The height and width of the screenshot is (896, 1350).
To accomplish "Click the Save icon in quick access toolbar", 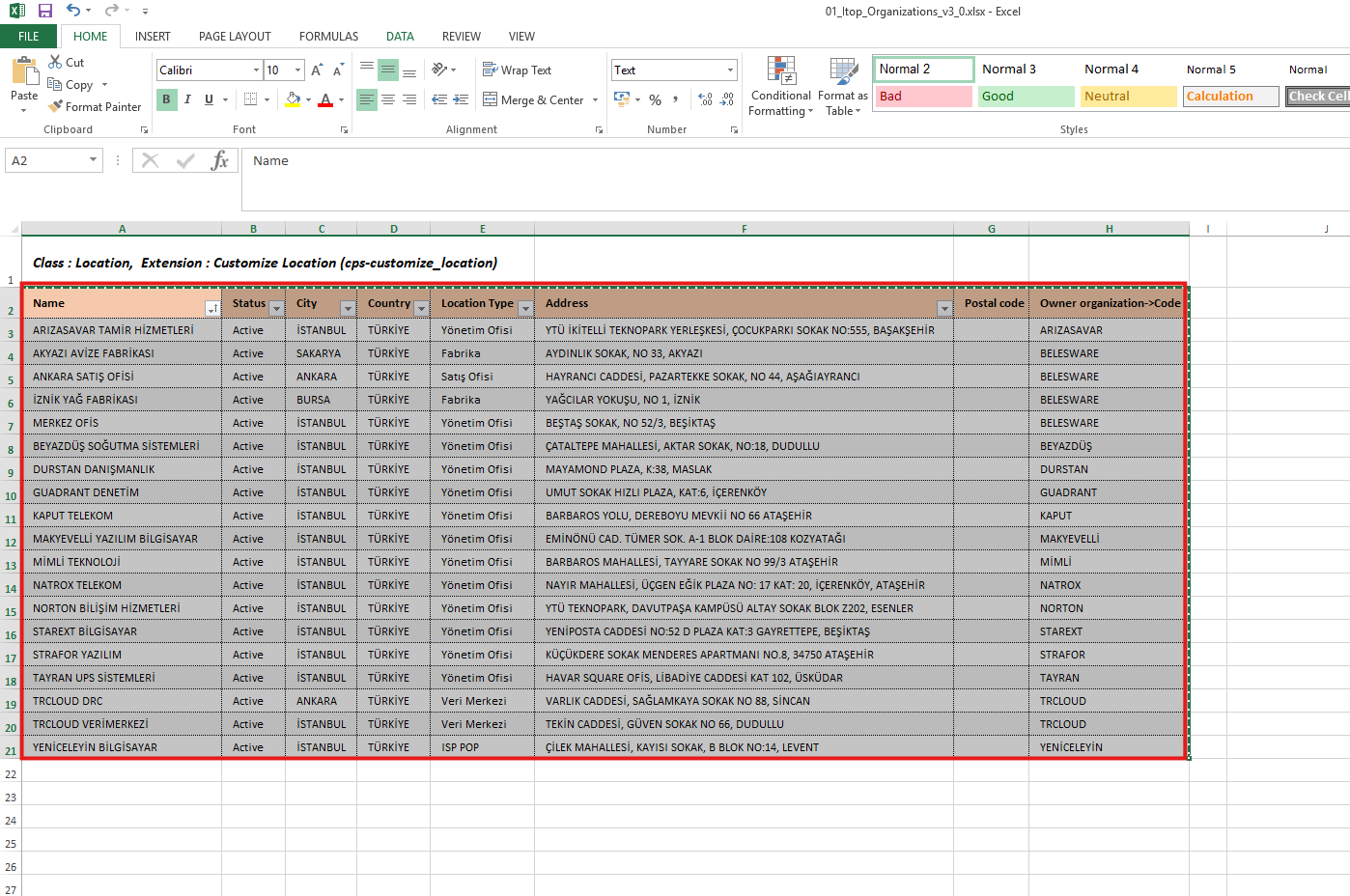I will point(44,11).
